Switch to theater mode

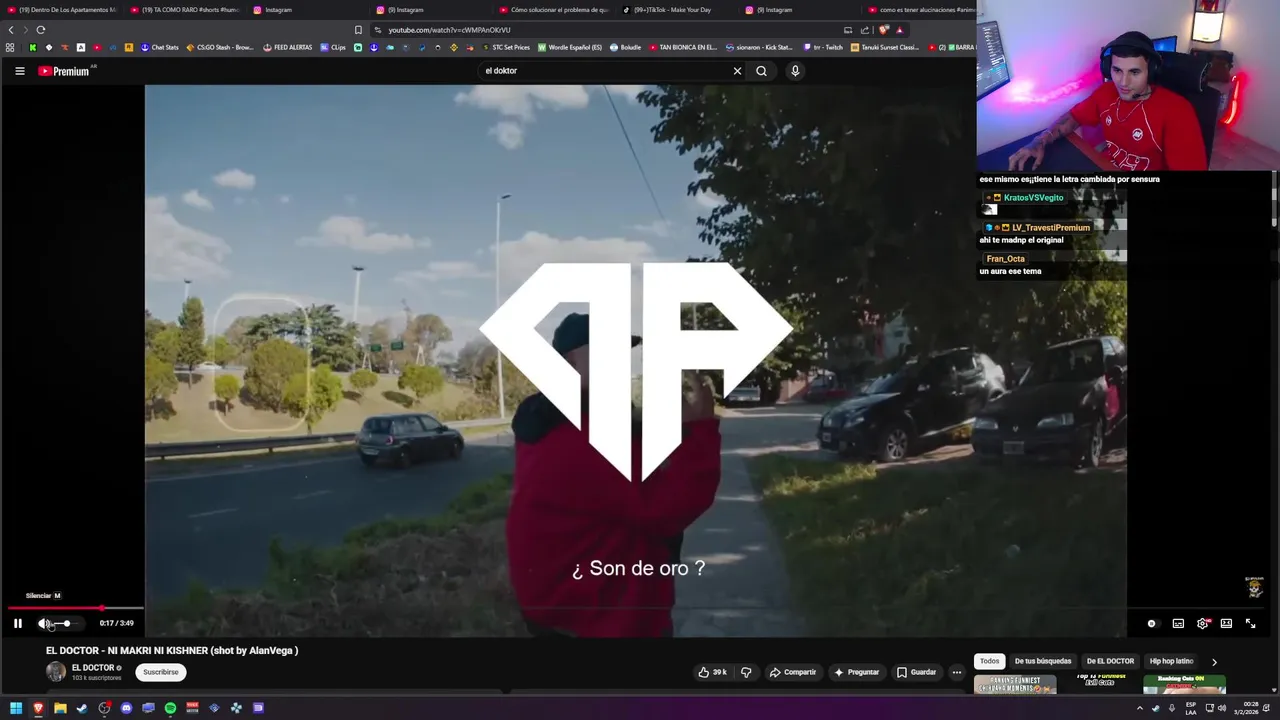tap(1226, 623)
